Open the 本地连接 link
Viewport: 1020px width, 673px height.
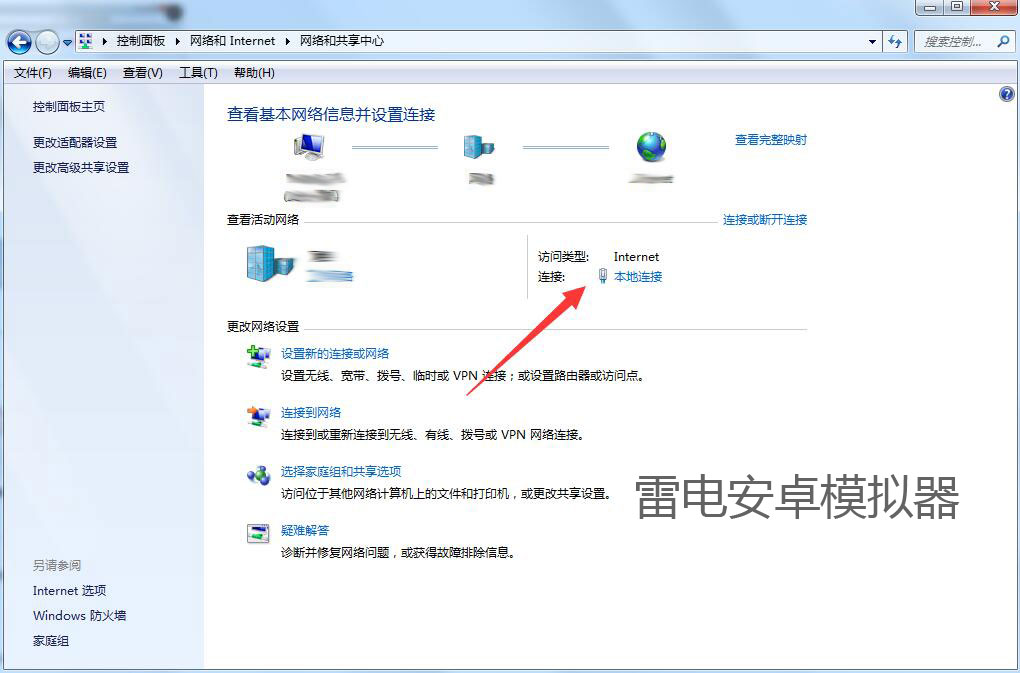pos(637,277)
